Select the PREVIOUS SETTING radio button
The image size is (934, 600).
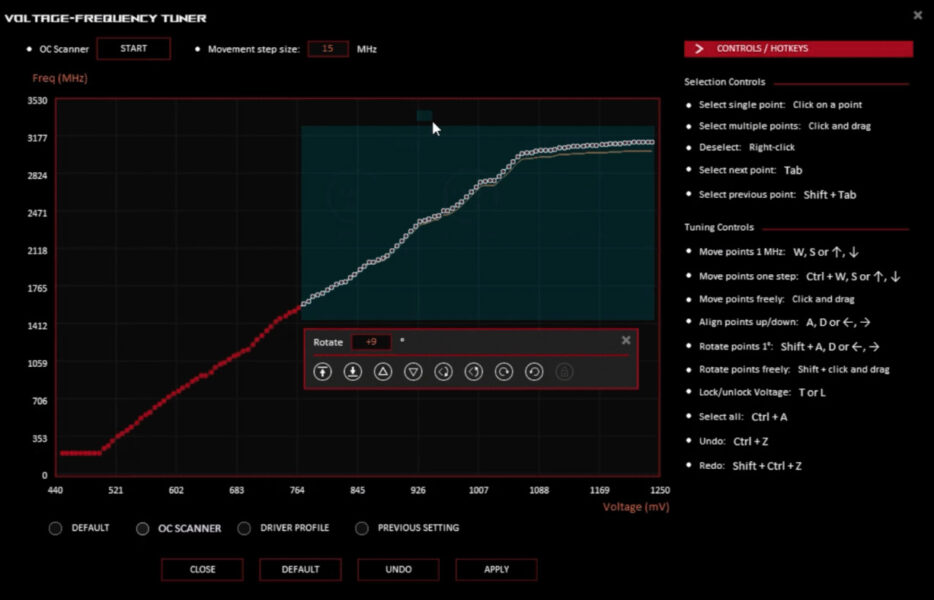pos(362,528)
